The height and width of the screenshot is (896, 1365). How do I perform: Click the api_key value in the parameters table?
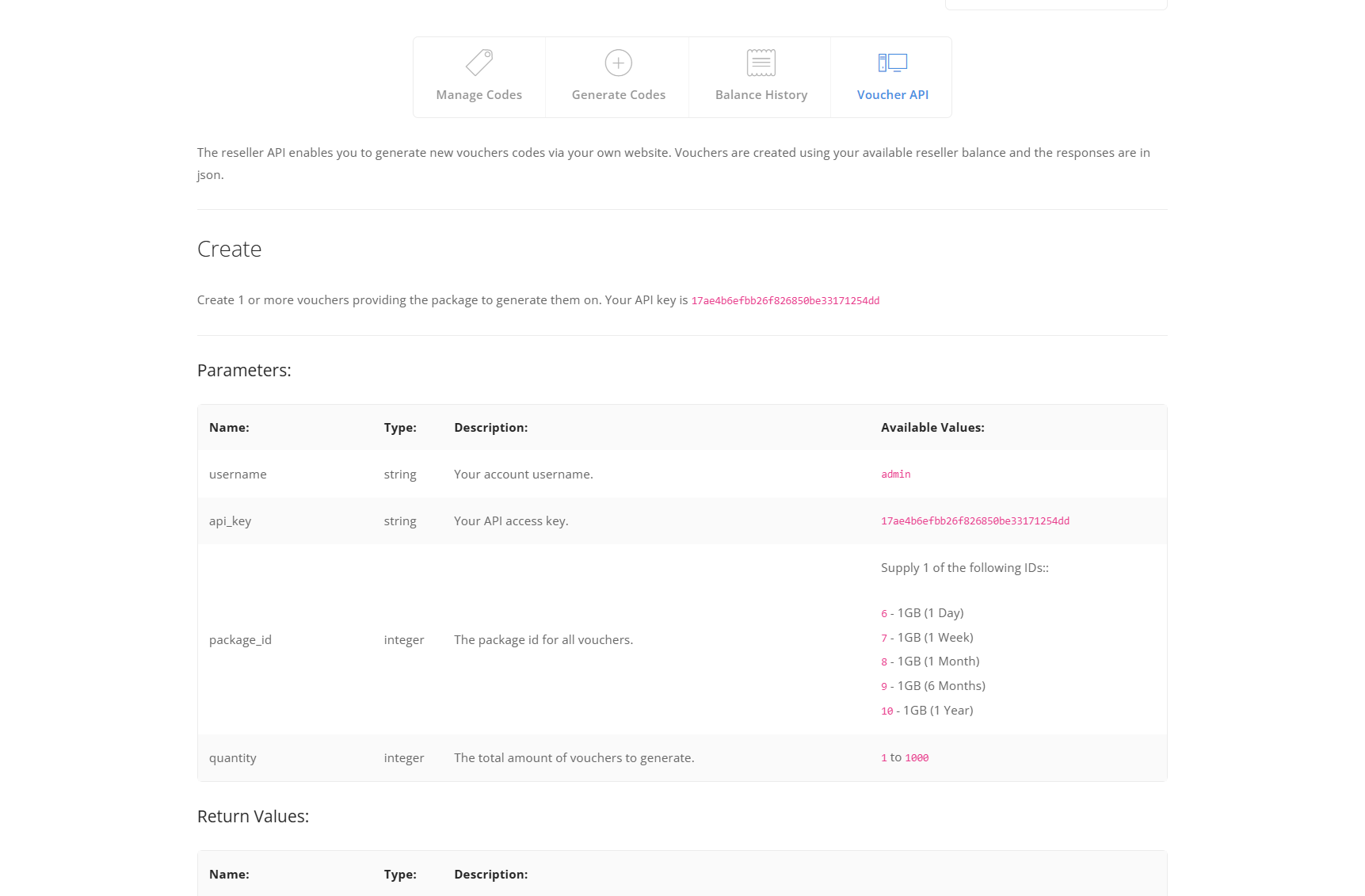tap(974, 521)
